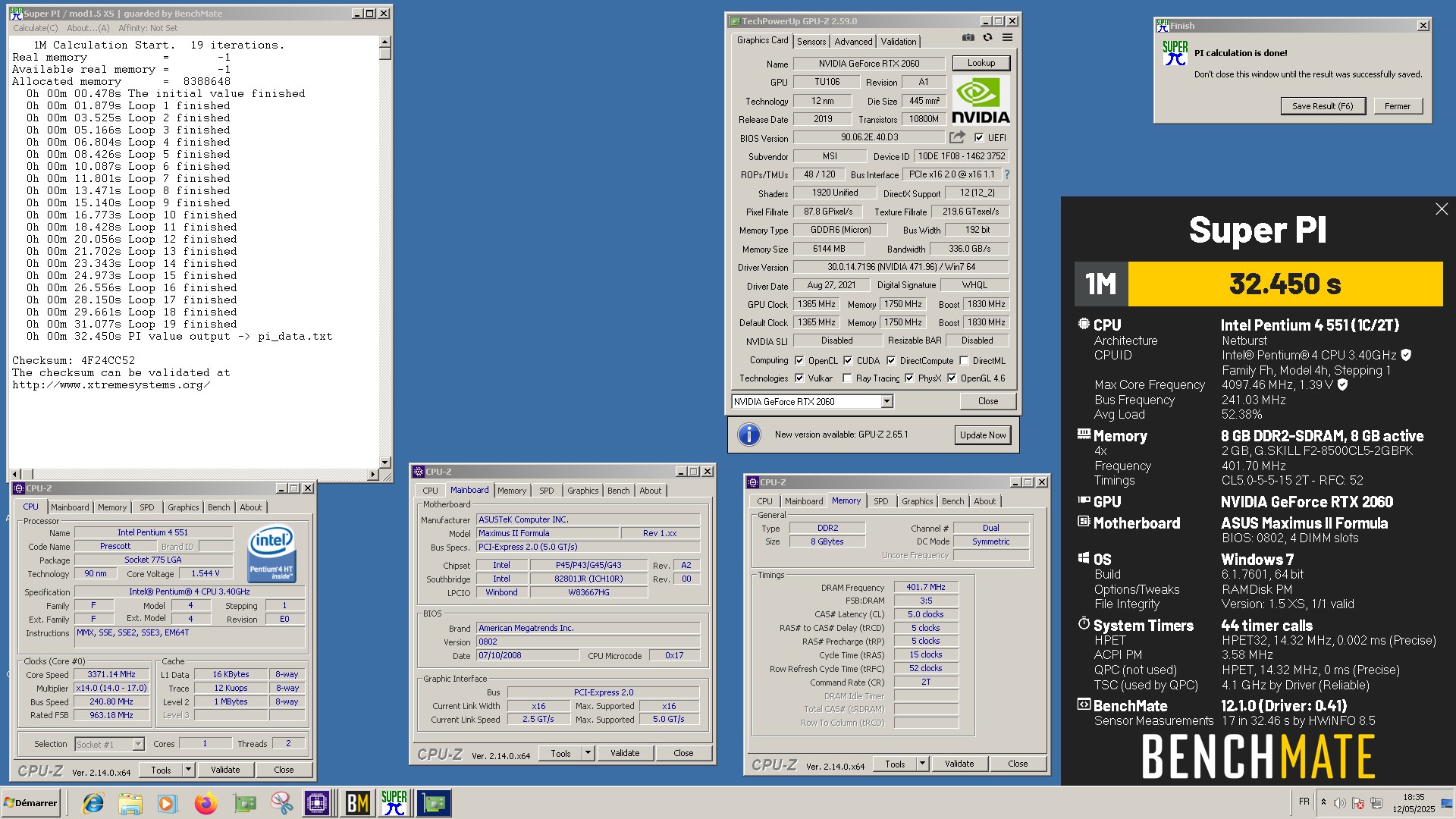Click the CPU Specification field in CPU-Z
Screen dimensions: 1456x819
190,591
